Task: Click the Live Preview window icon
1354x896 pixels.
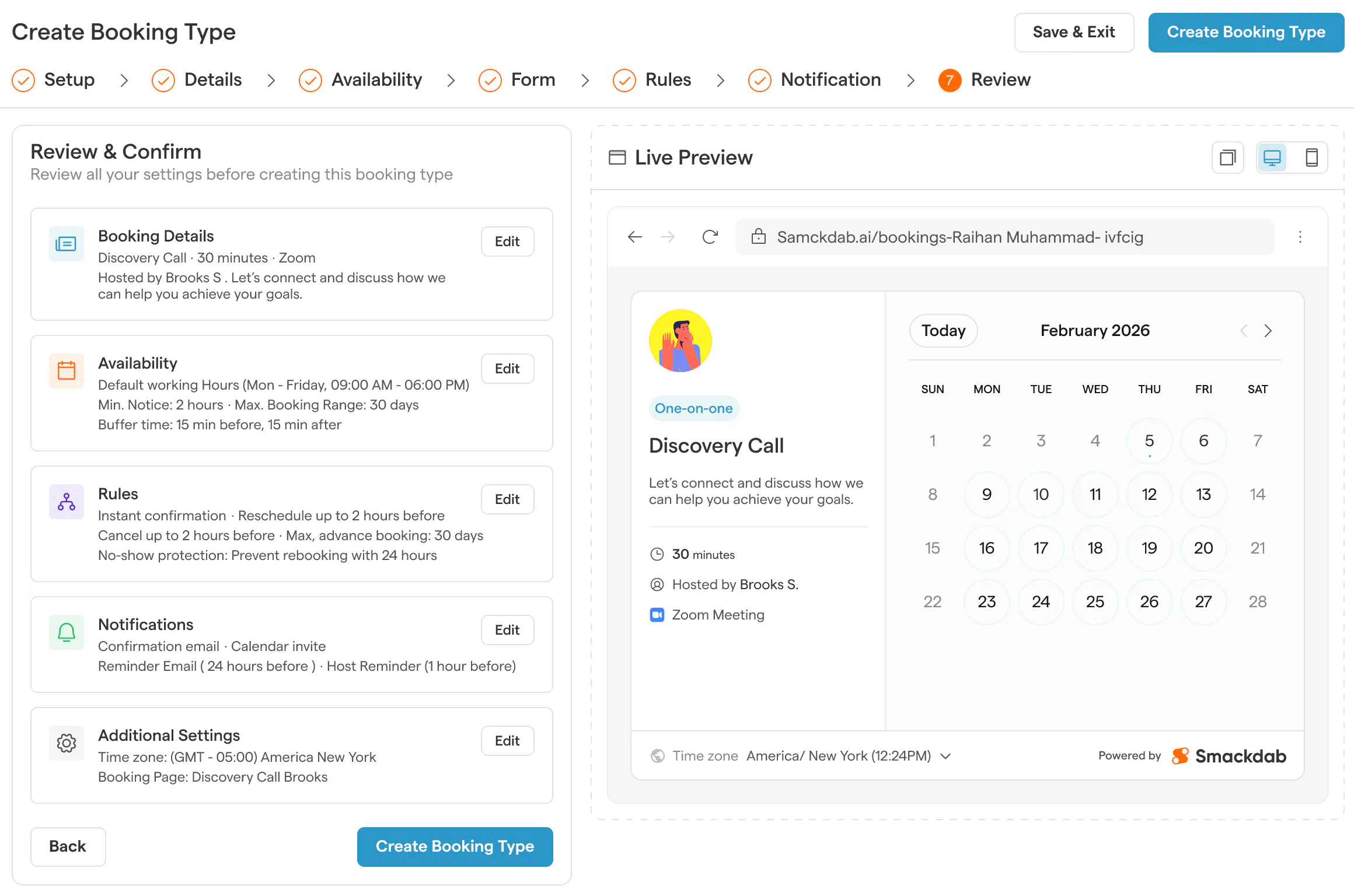Action: 617,157
